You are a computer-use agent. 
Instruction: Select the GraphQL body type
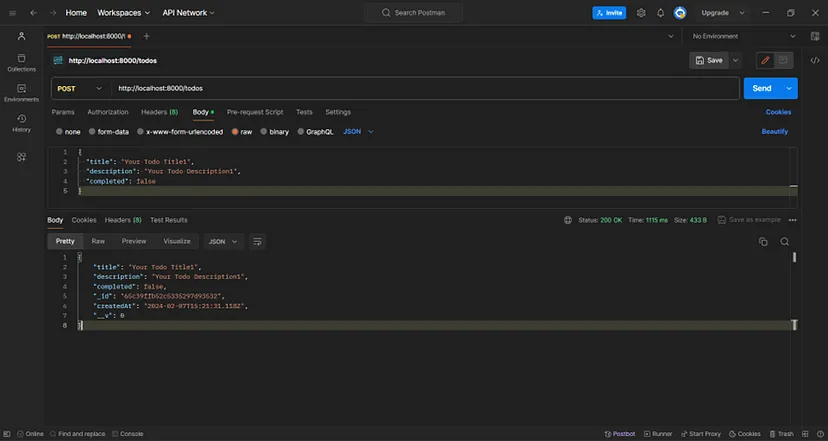[x=315, y=132]
